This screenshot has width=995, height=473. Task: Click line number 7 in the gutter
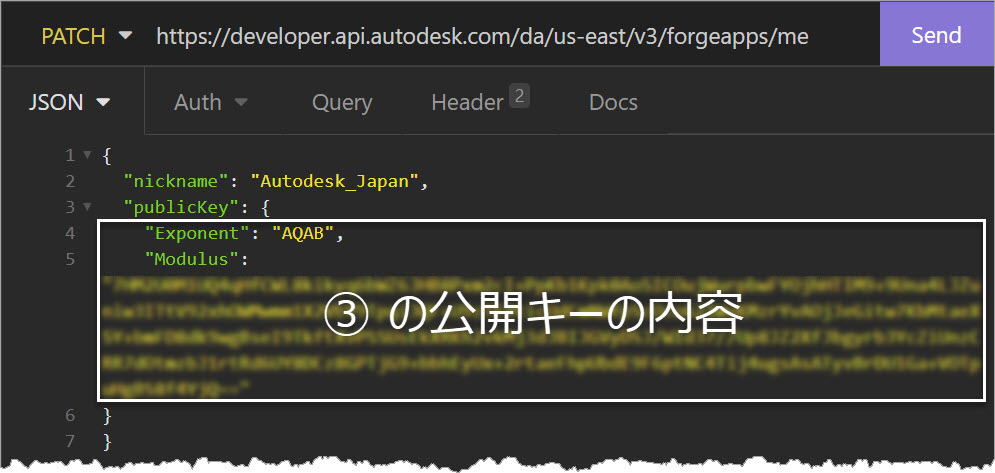point(70,441)
